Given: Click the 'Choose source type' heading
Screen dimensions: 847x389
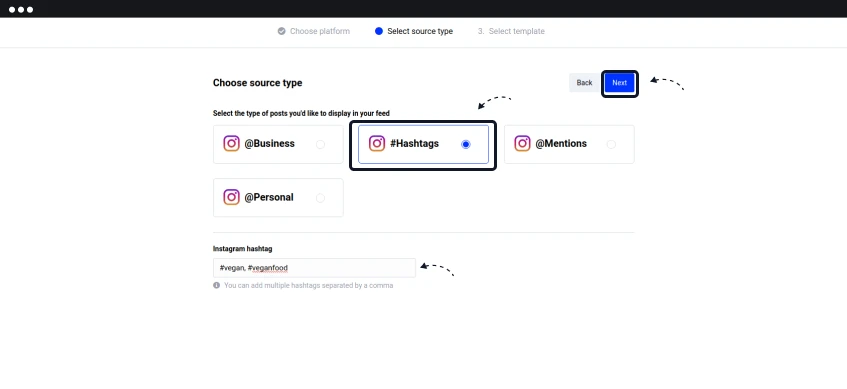Looking at the screenshot, I should [258, 83].
